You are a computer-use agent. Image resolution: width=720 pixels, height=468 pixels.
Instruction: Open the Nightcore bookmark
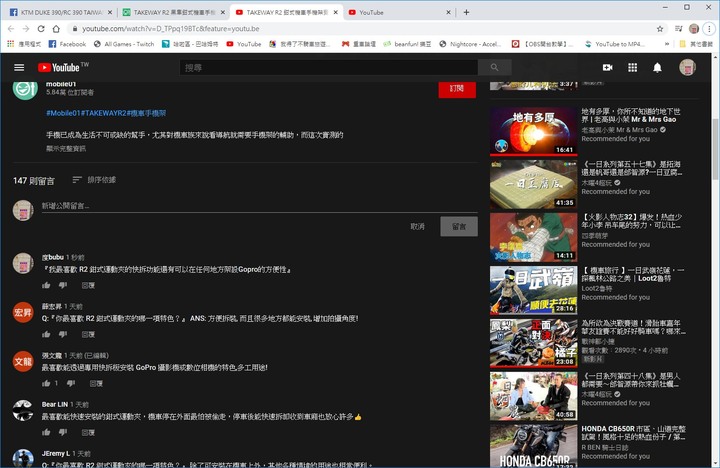(470, 44)
